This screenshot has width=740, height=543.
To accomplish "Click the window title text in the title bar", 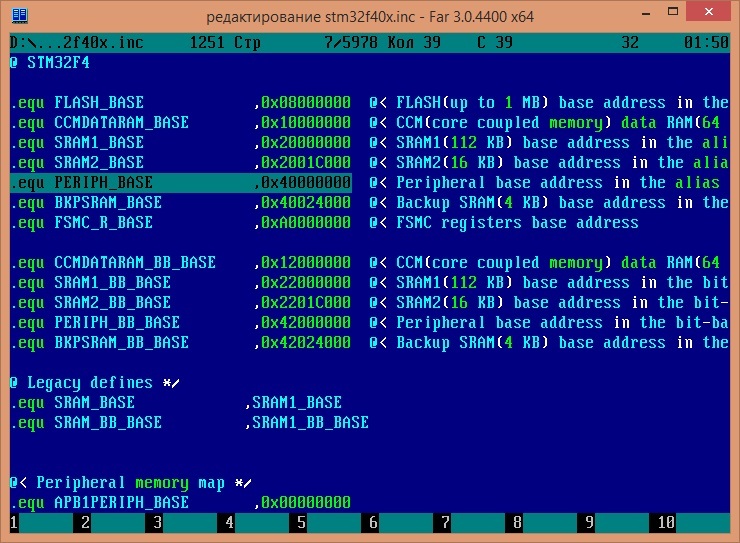I will (370, 17).
